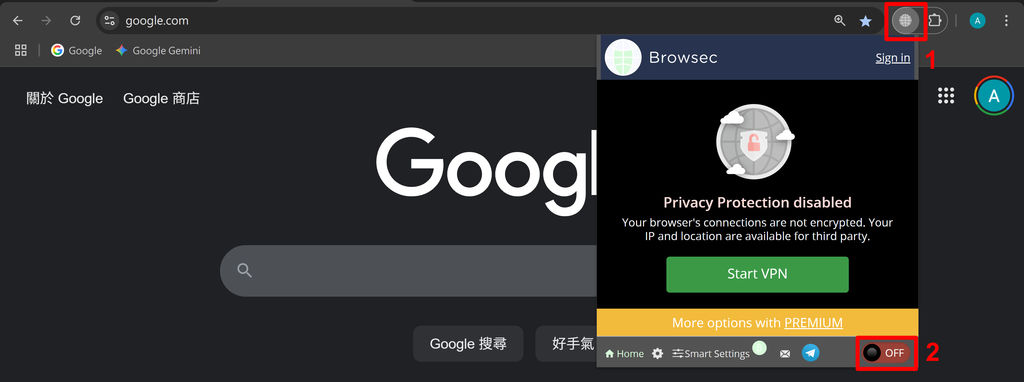Go to Browsec Home tab

[624, 353]
